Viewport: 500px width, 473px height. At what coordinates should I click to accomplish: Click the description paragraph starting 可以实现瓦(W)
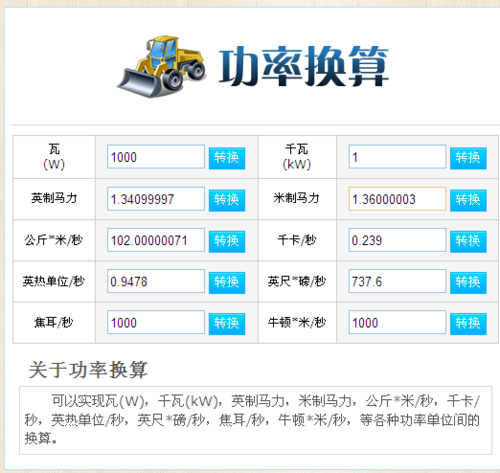[252, 419]
